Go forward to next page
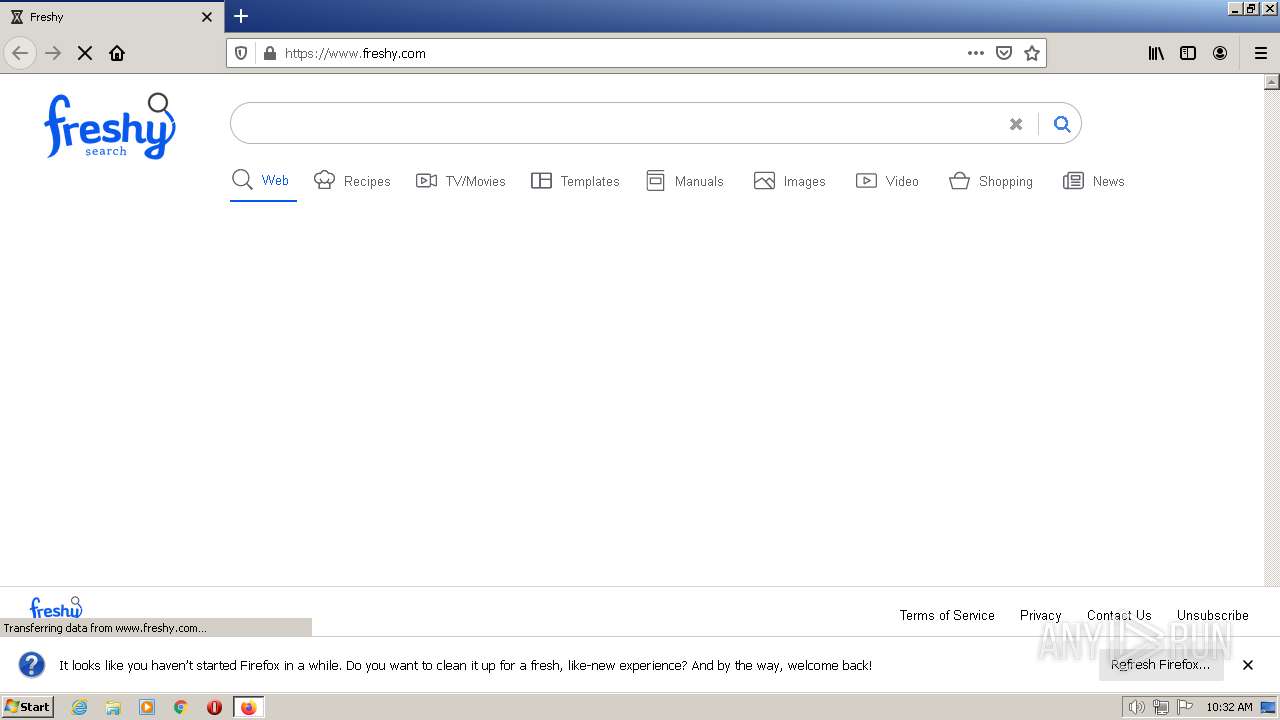 (53, 53)
